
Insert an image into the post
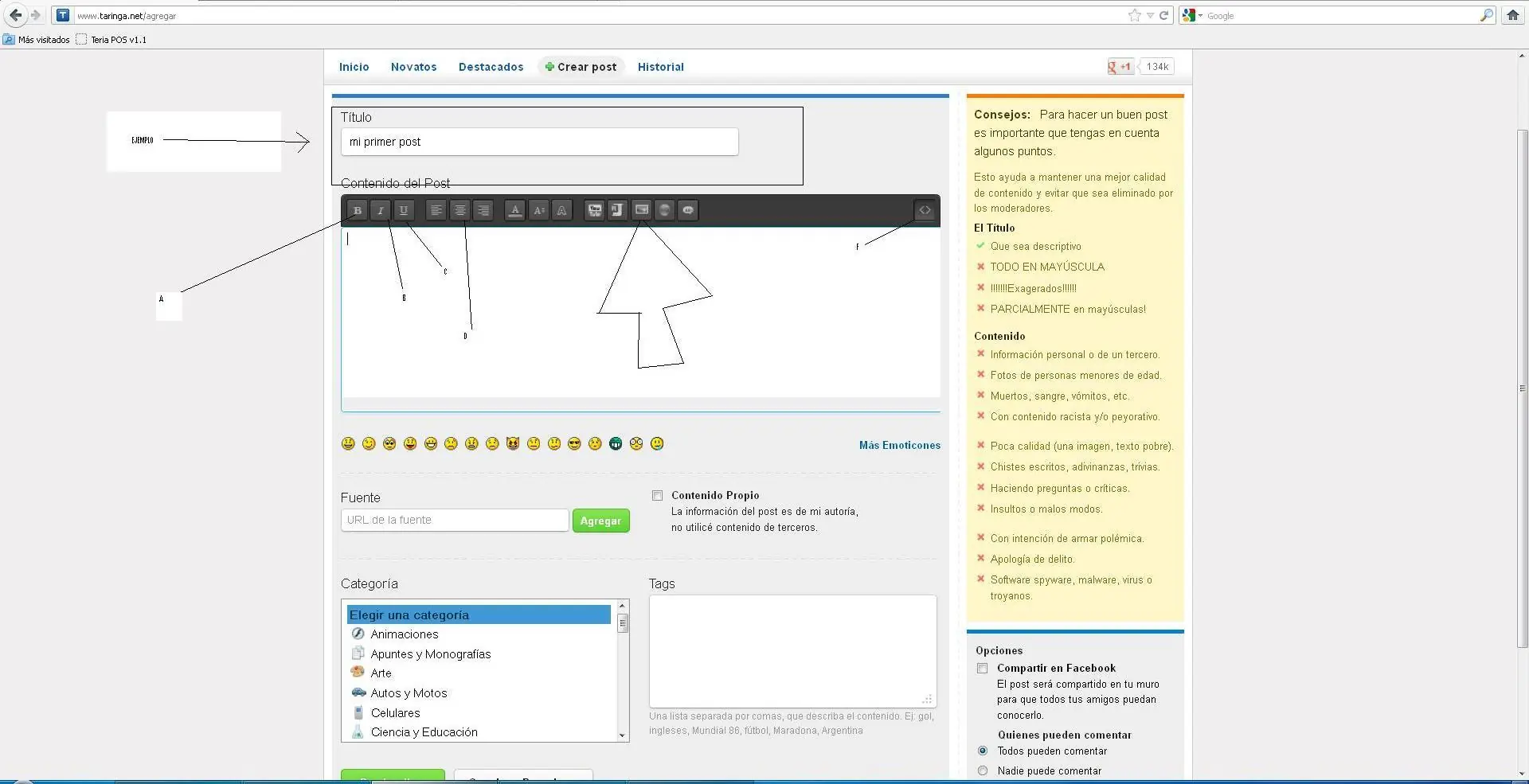coord(642,211)
